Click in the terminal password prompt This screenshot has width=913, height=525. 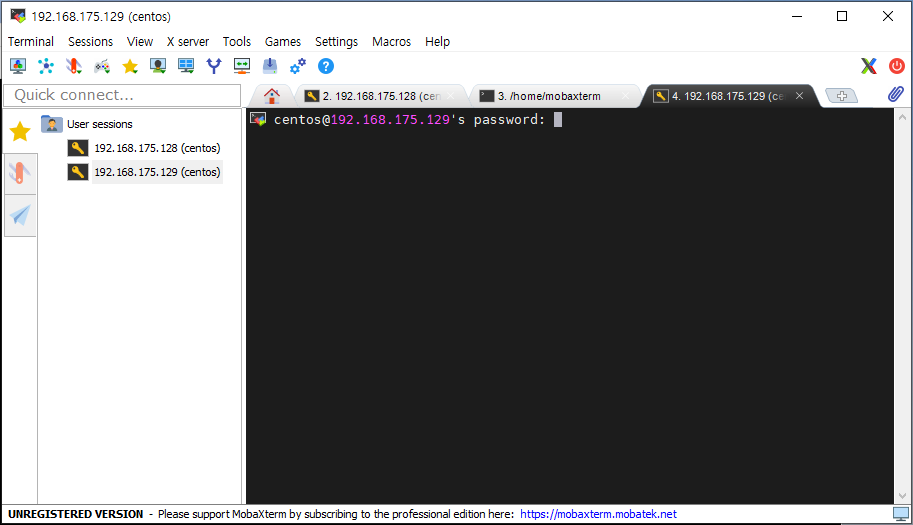(x=558, y=119)
